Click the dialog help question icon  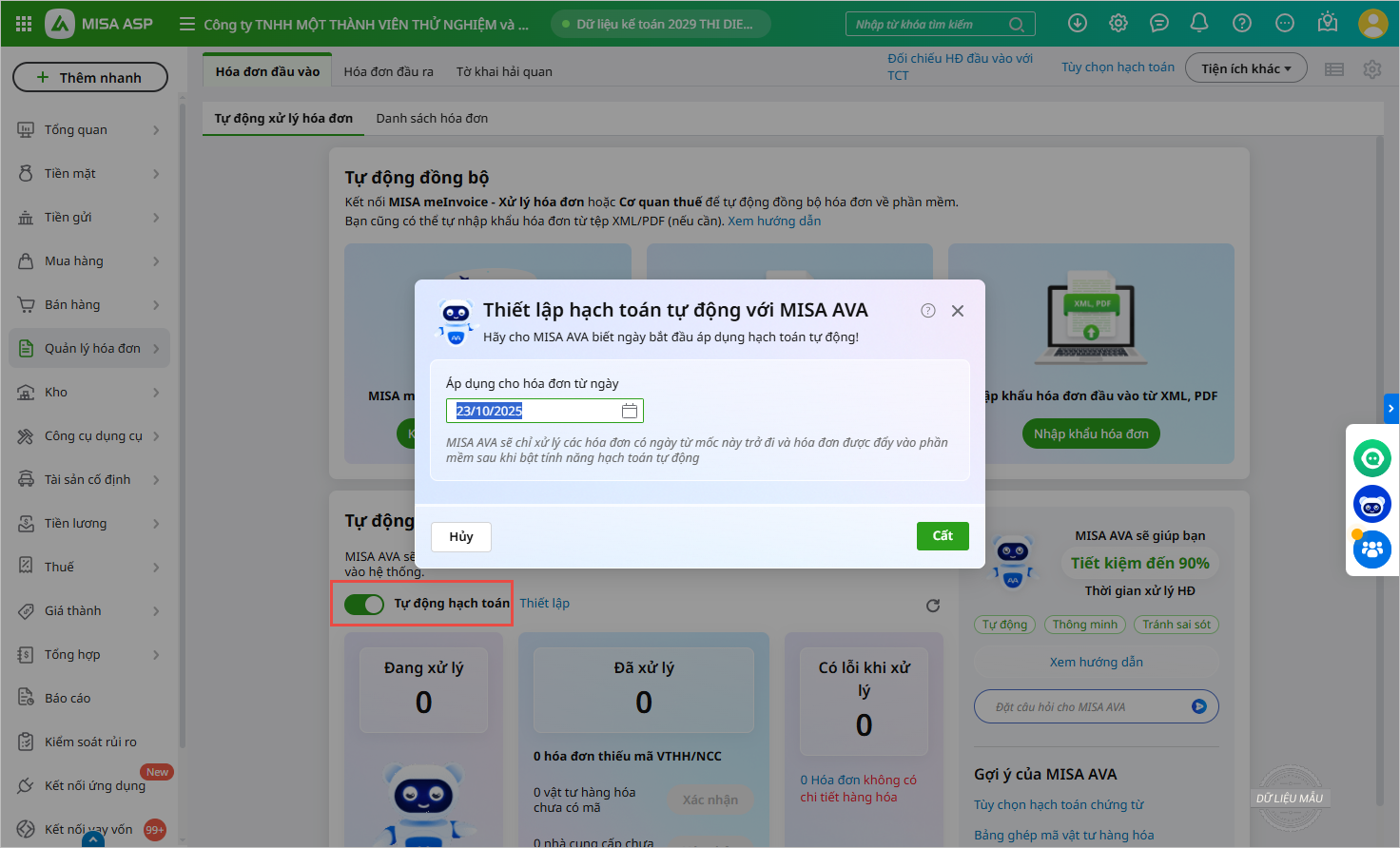[x=928, y=311]
